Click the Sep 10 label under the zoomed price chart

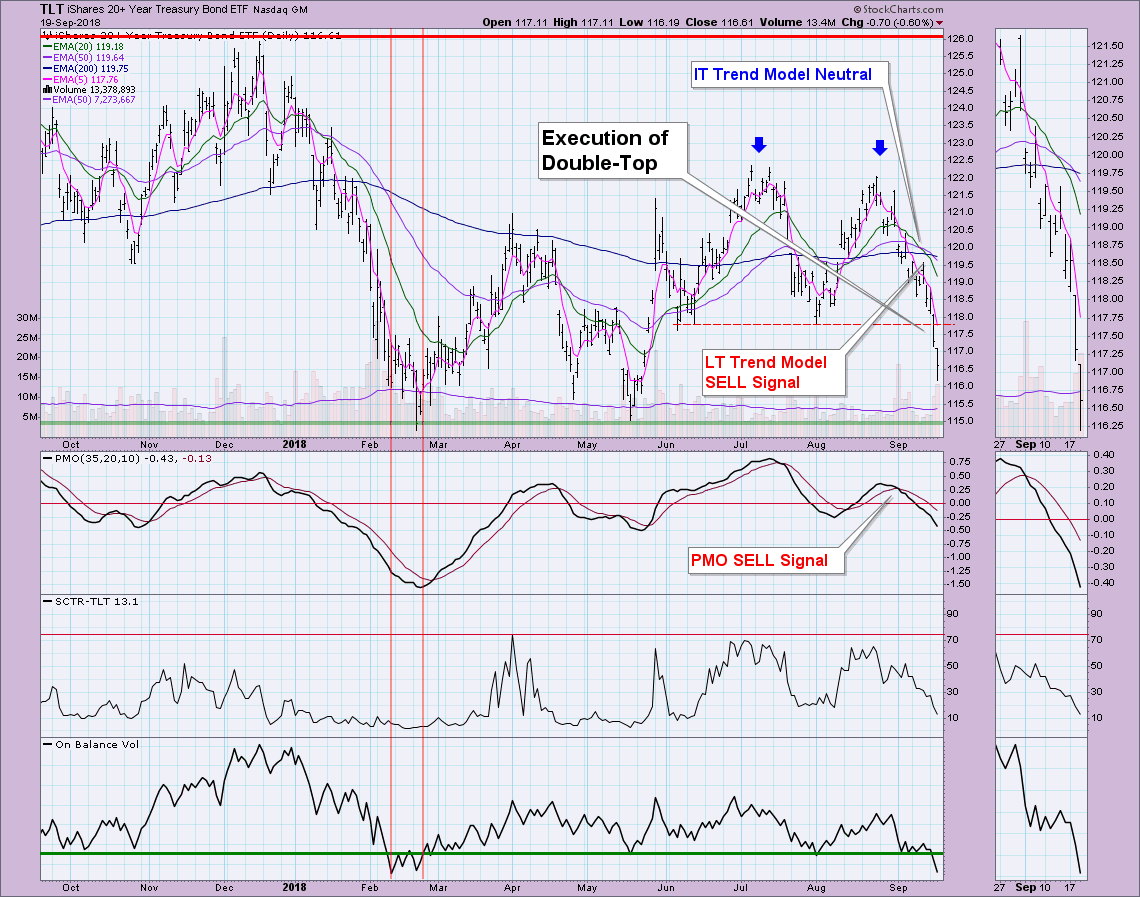click(1033, 444)
